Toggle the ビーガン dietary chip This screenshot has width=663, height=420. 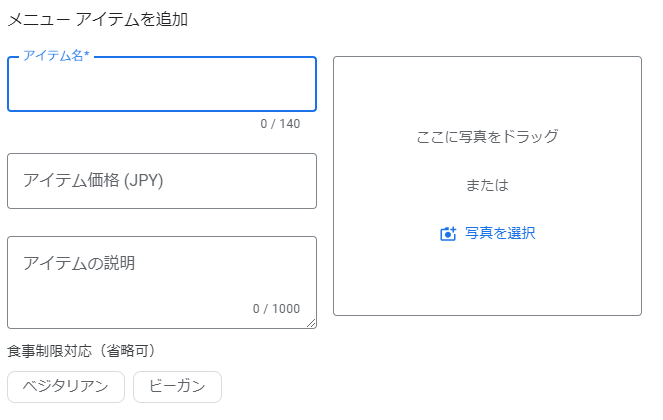pos(177,387)
